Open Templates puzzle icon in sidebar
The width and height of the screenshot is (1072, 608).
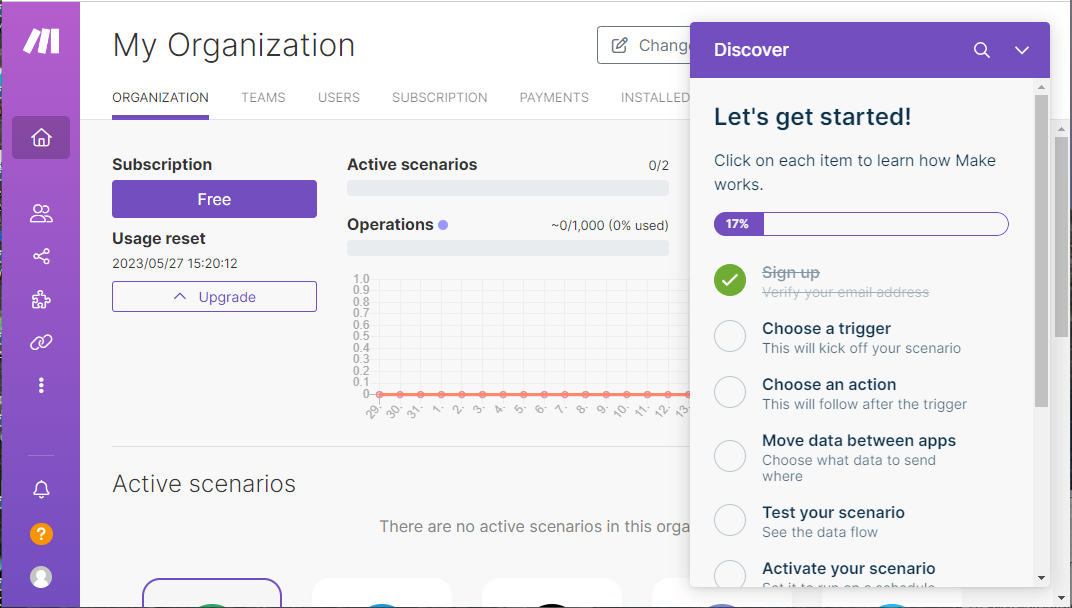pos(41,300)
